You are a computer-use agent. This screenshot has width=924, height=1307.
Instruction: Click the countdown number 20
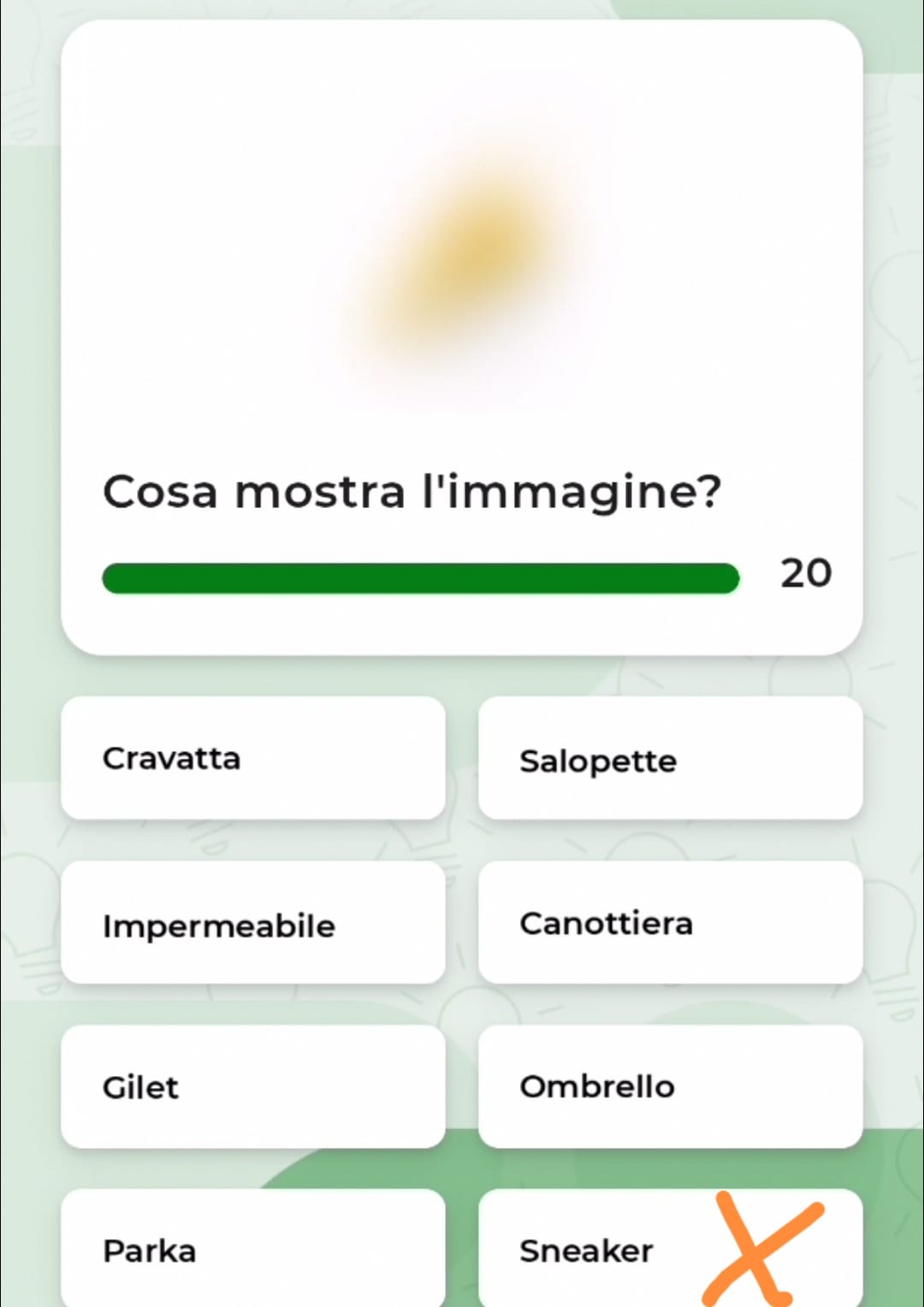tap(805, 573)
